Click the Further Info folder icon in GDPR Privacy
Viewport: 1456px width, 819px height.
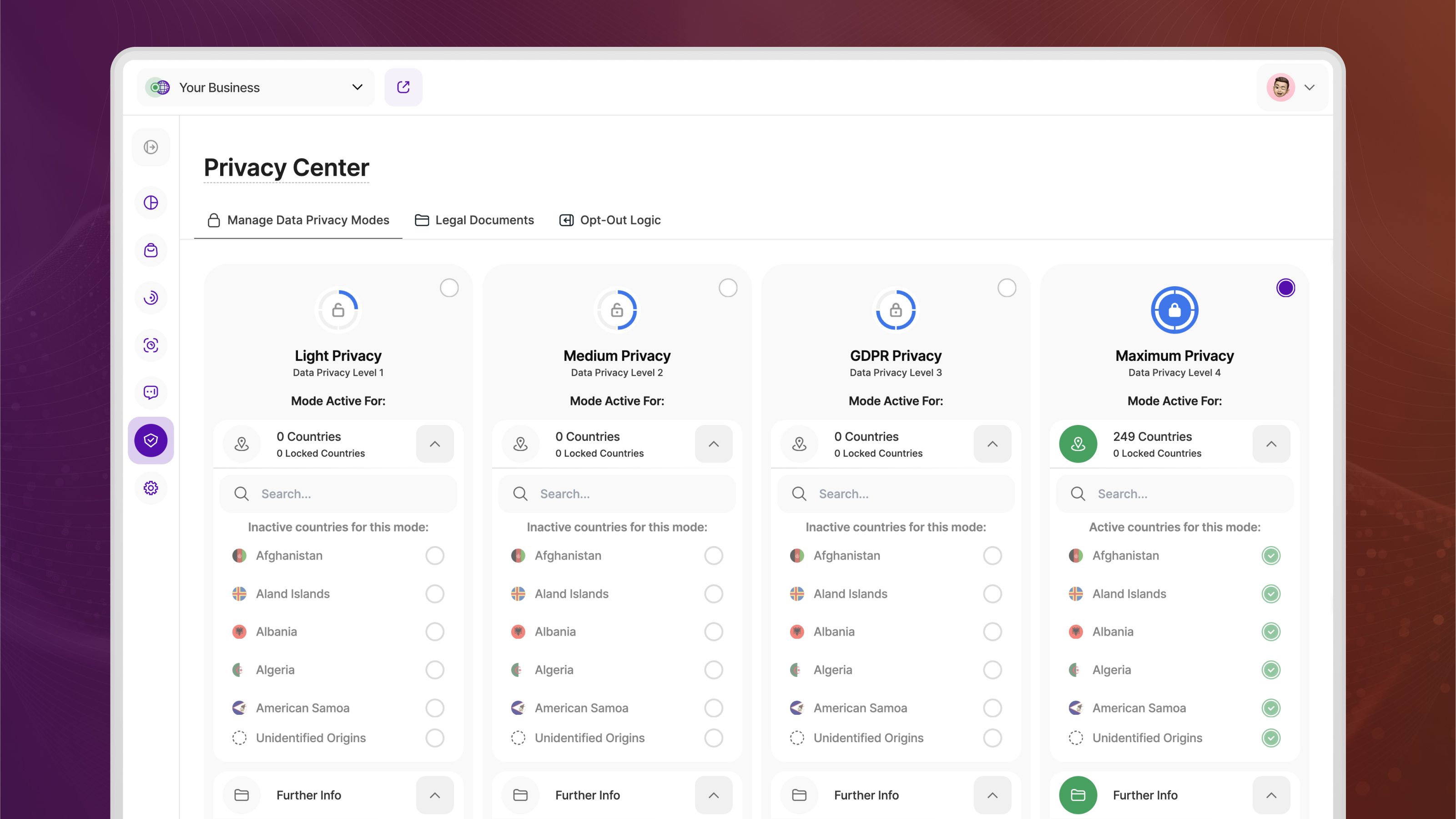799,795
